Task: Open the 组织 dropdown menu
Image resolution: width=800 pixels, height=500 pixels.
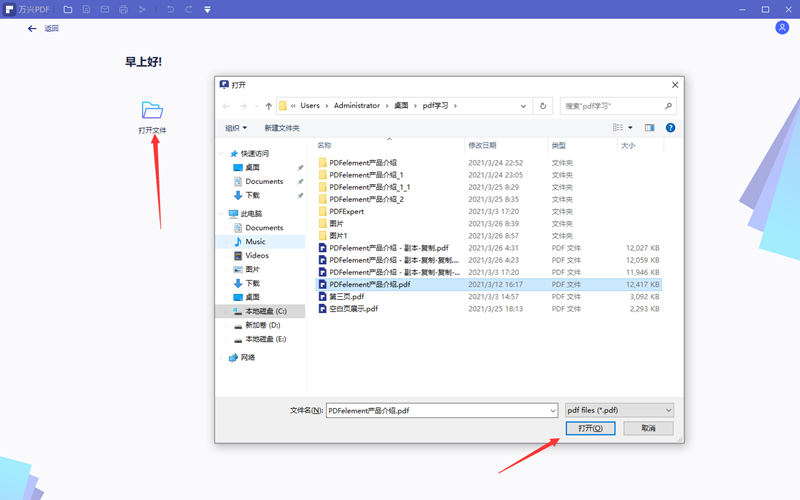Action: [x=236, y=128]
